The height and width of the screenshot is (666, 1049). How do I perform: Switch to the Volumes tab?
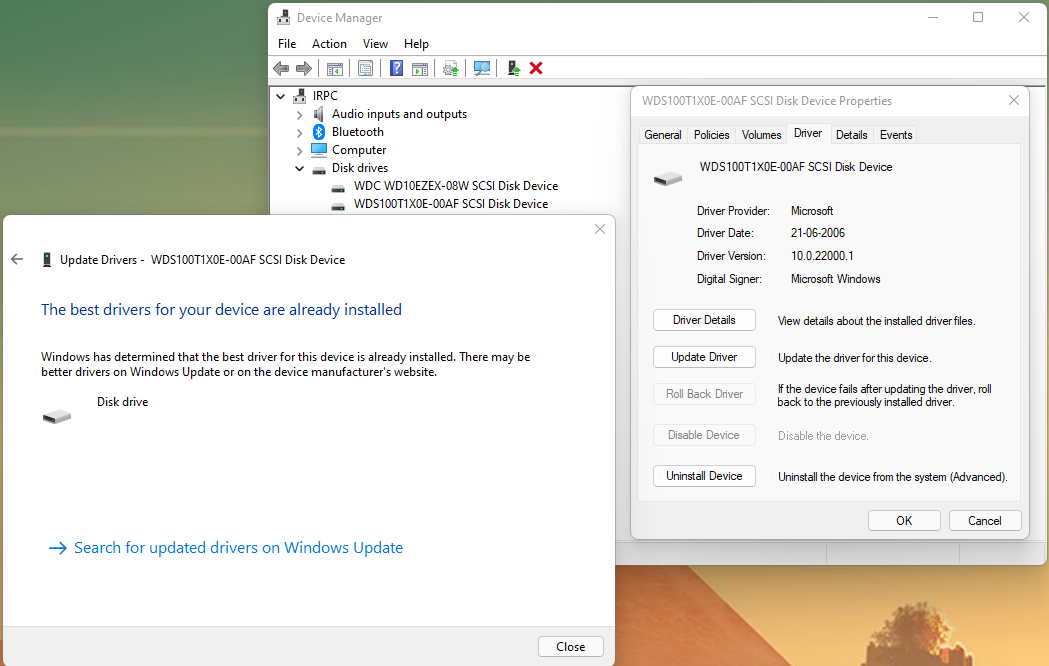[761, 134]
